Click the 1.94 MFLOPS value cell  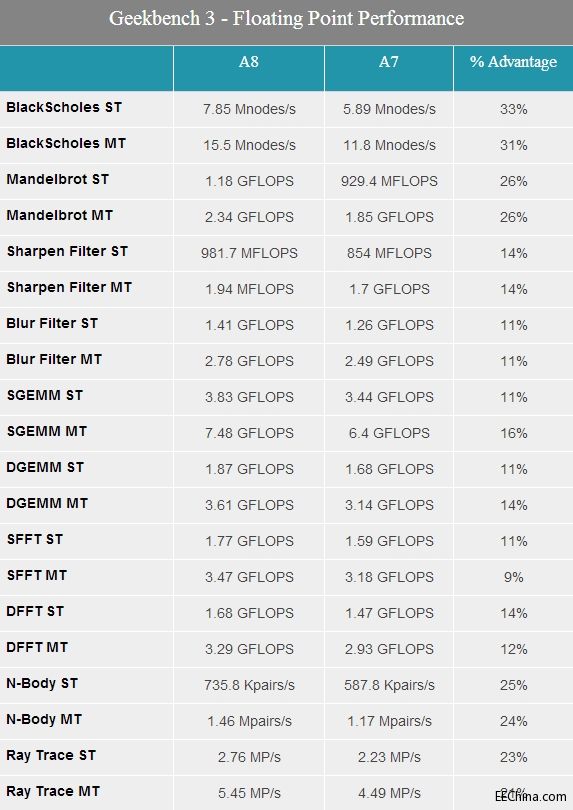point(249,289)
